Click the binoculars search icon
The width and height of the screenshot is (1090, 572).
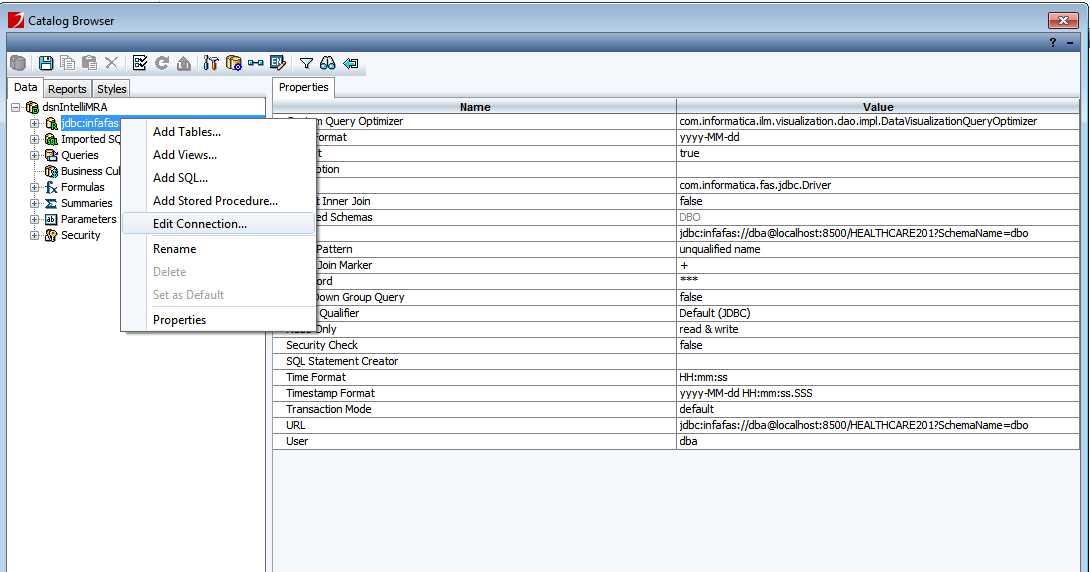(x=327, y=63)
